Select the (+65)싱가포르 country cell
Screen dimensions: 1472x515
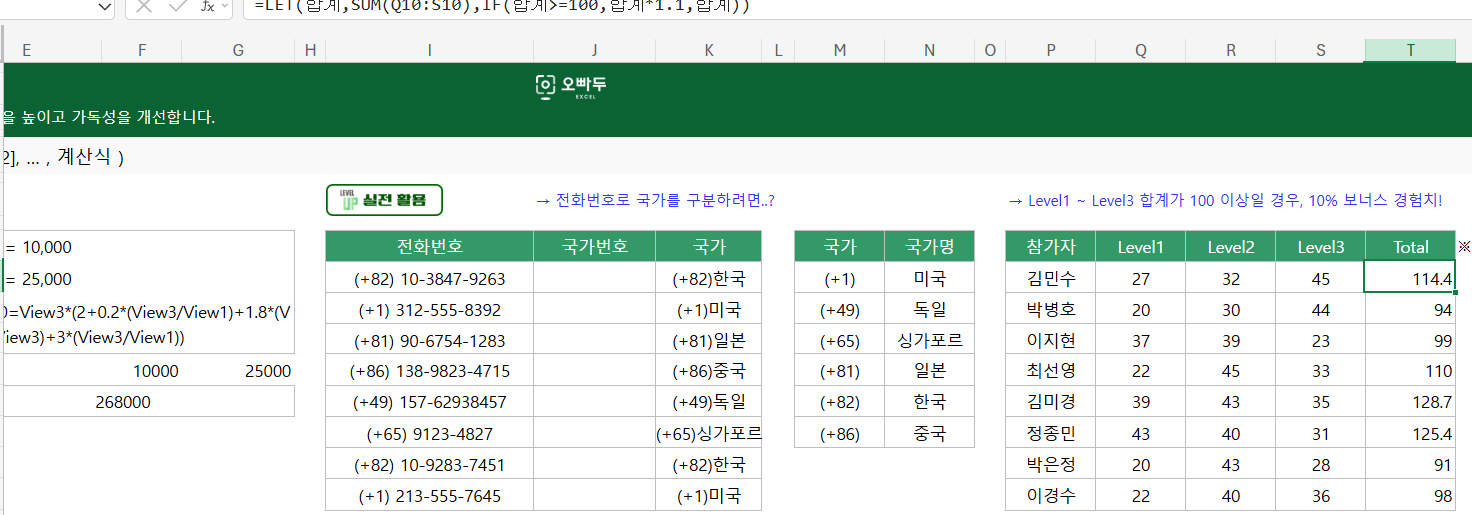(709, 434)
